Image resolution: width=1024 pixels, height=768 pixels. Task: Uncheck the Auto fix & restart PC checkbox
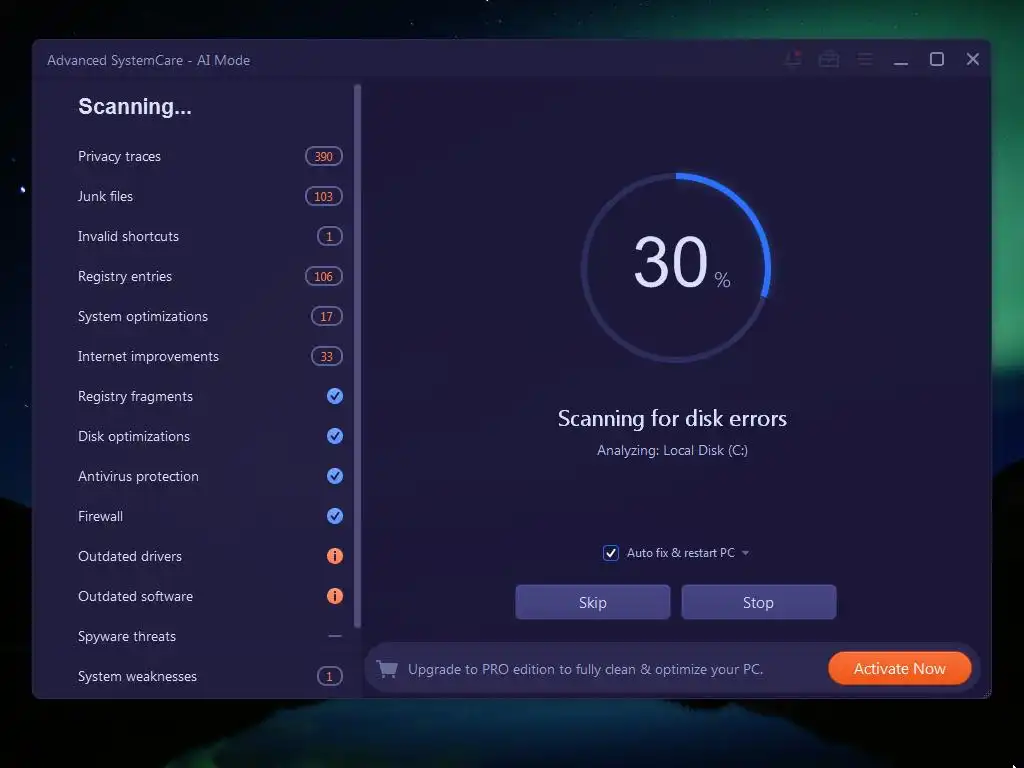611,553
